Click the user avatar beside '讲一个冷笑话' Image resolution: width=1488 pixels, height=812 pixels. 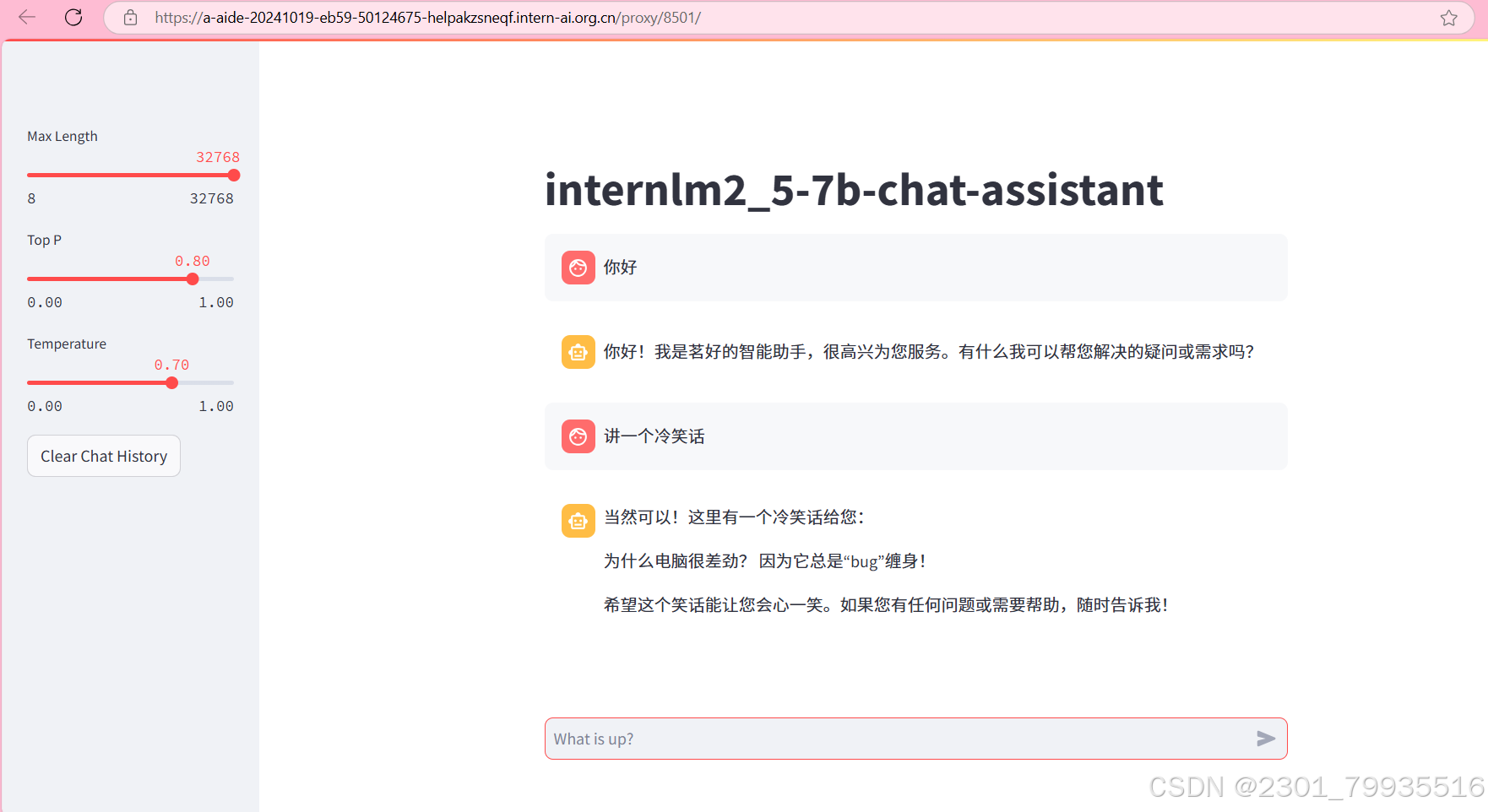[578, 436]
